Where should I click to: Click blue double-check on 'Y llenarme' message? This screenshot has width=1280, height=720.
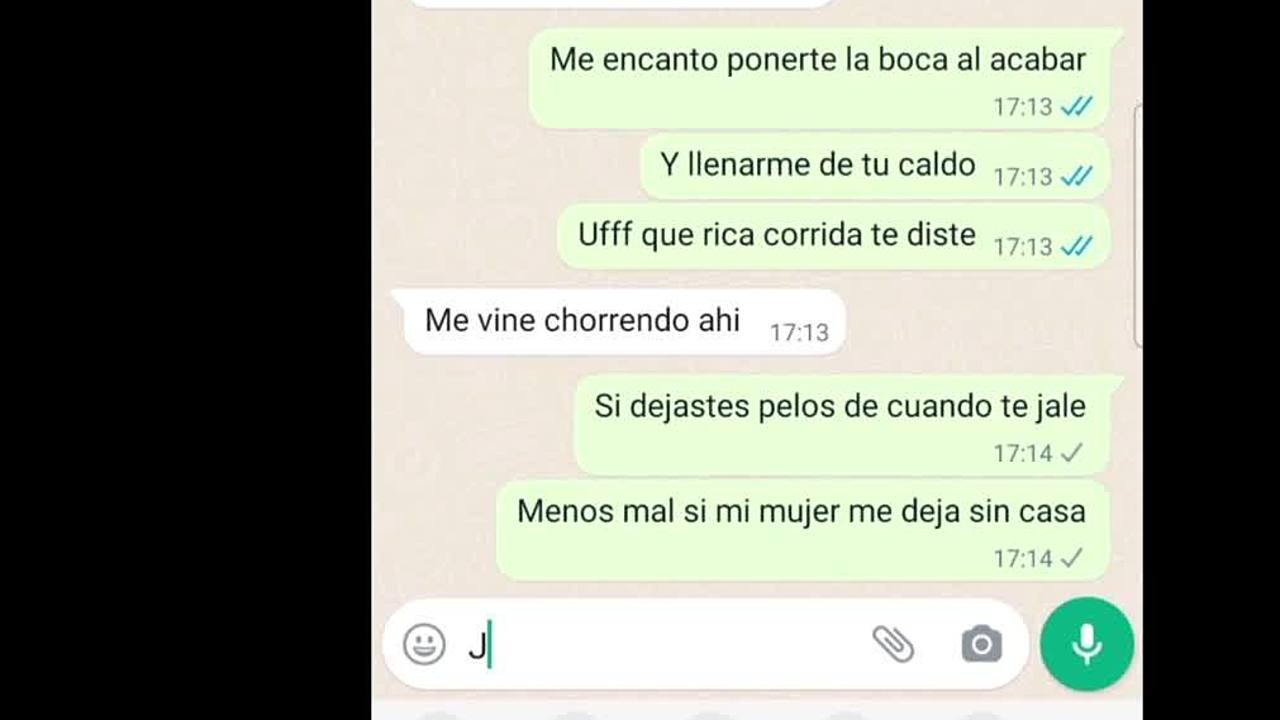click(x=1076, y=176)
